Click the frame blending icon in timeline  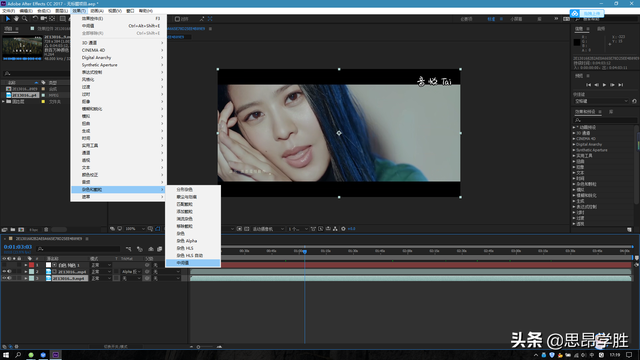160,249
